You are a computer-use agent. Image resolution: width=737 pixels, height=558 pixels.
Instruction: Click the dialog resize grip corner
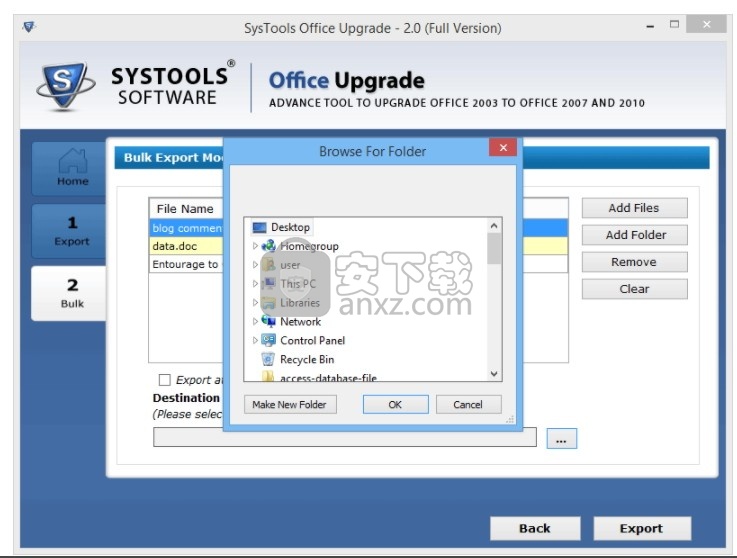[x=510, y=419]
